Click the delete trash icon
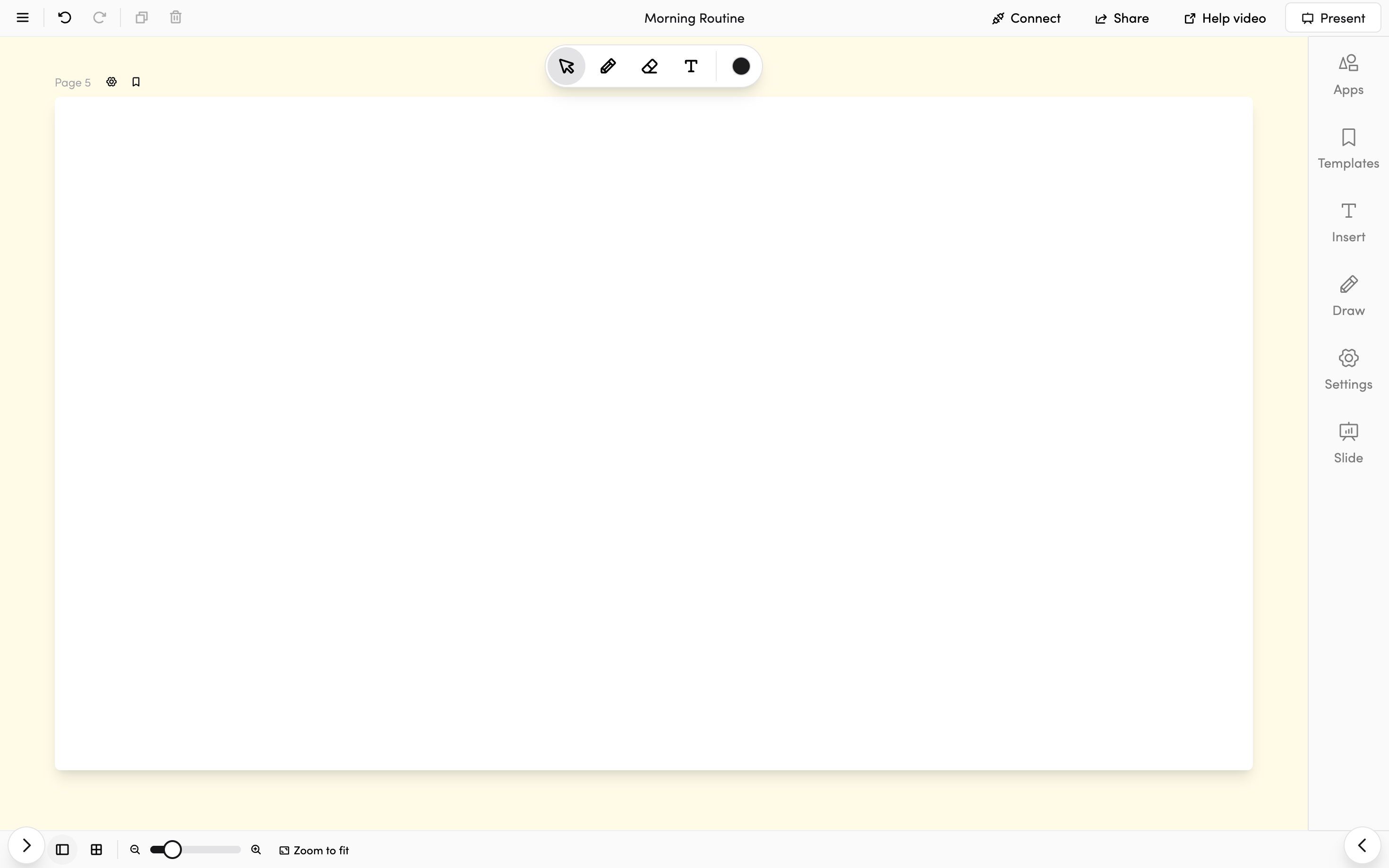The width and height of the screenshot is (1389, 868). 176,18
